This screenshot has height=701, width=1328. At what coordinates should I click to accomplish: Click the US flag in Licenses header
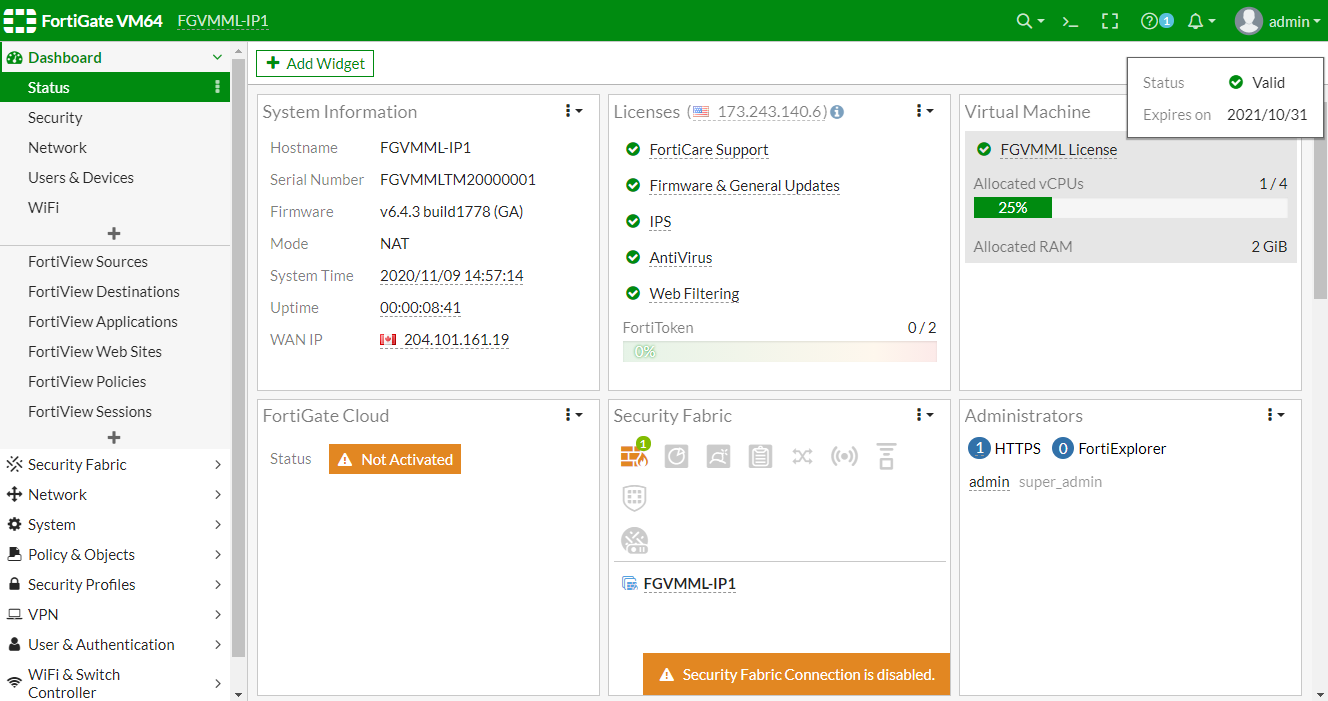pyautogui.click(x=701, y=112)
